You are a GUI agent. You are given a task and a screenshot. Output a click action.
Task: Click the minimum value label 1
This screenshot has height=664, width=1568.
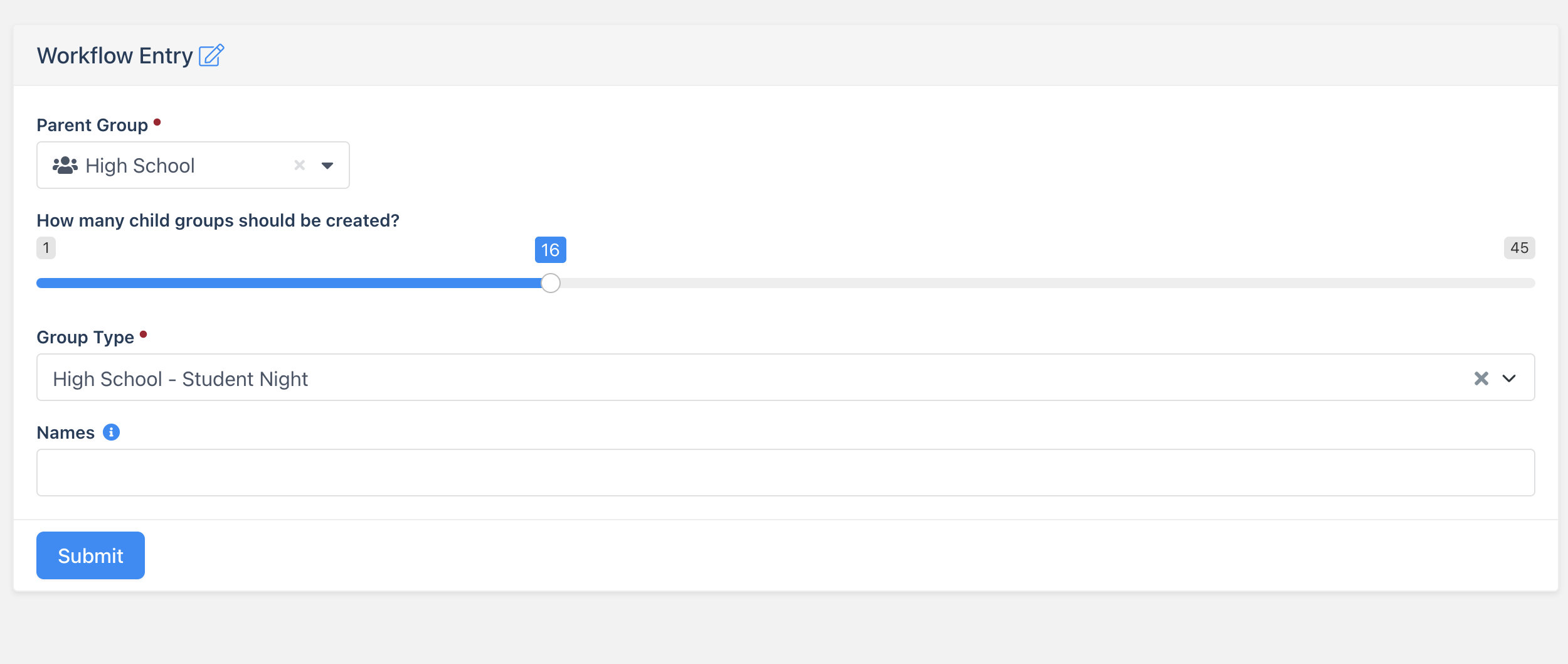[x=46, y=248]
